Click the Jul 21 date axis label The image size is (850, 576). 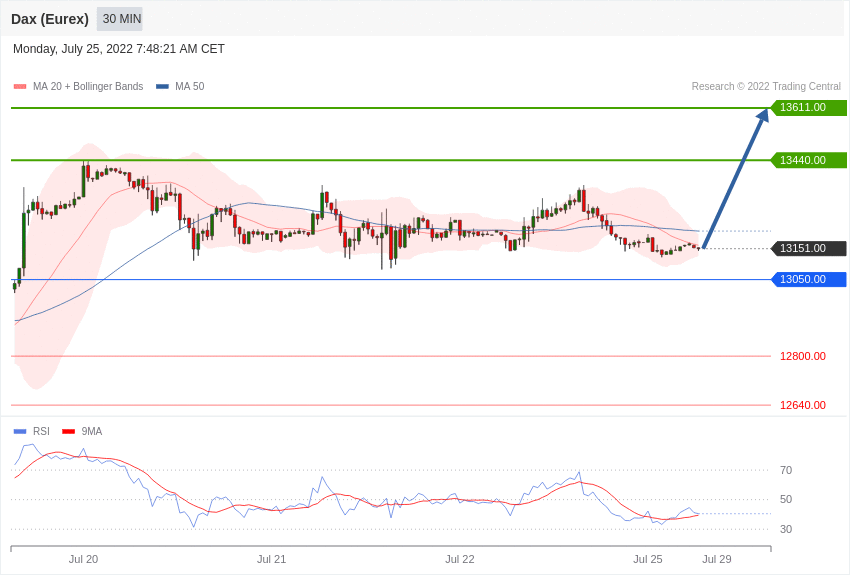point(271,559)
